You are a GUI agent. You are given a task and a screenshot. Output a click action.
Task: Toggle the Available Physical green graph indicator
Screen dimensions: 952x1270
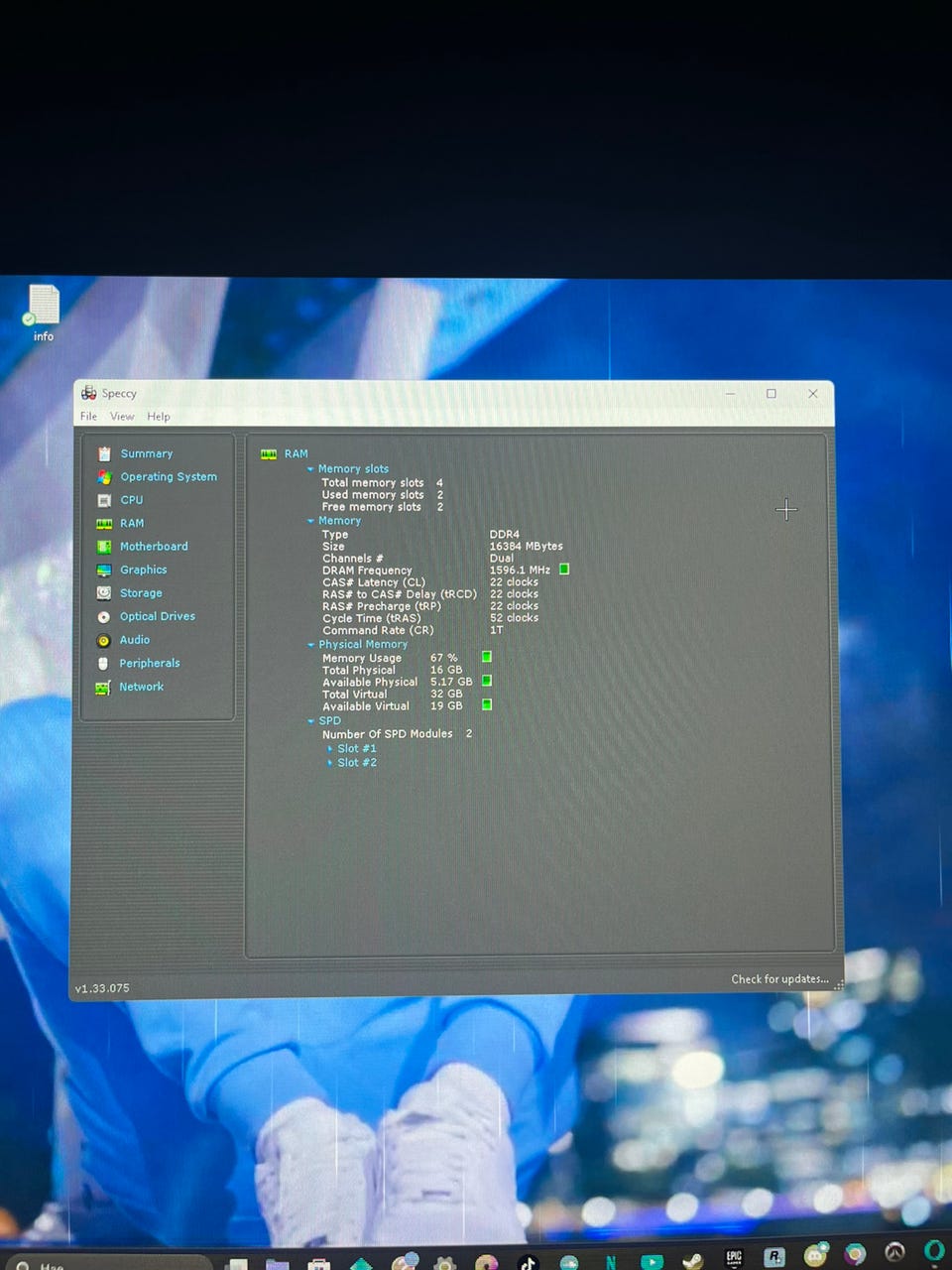[x=487, y=681]
